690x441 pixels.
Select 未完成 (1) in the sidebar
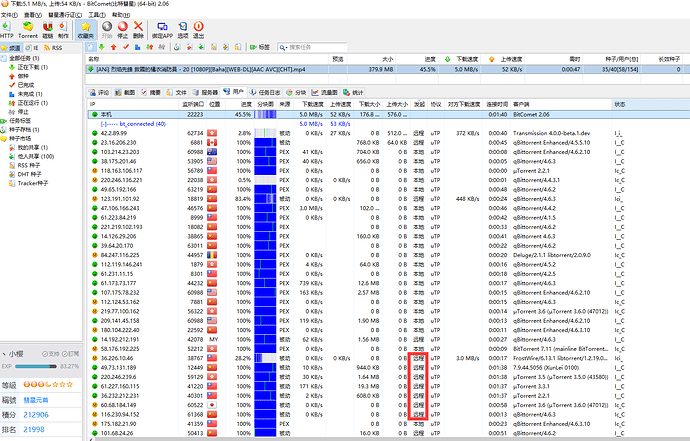(26, 94)
